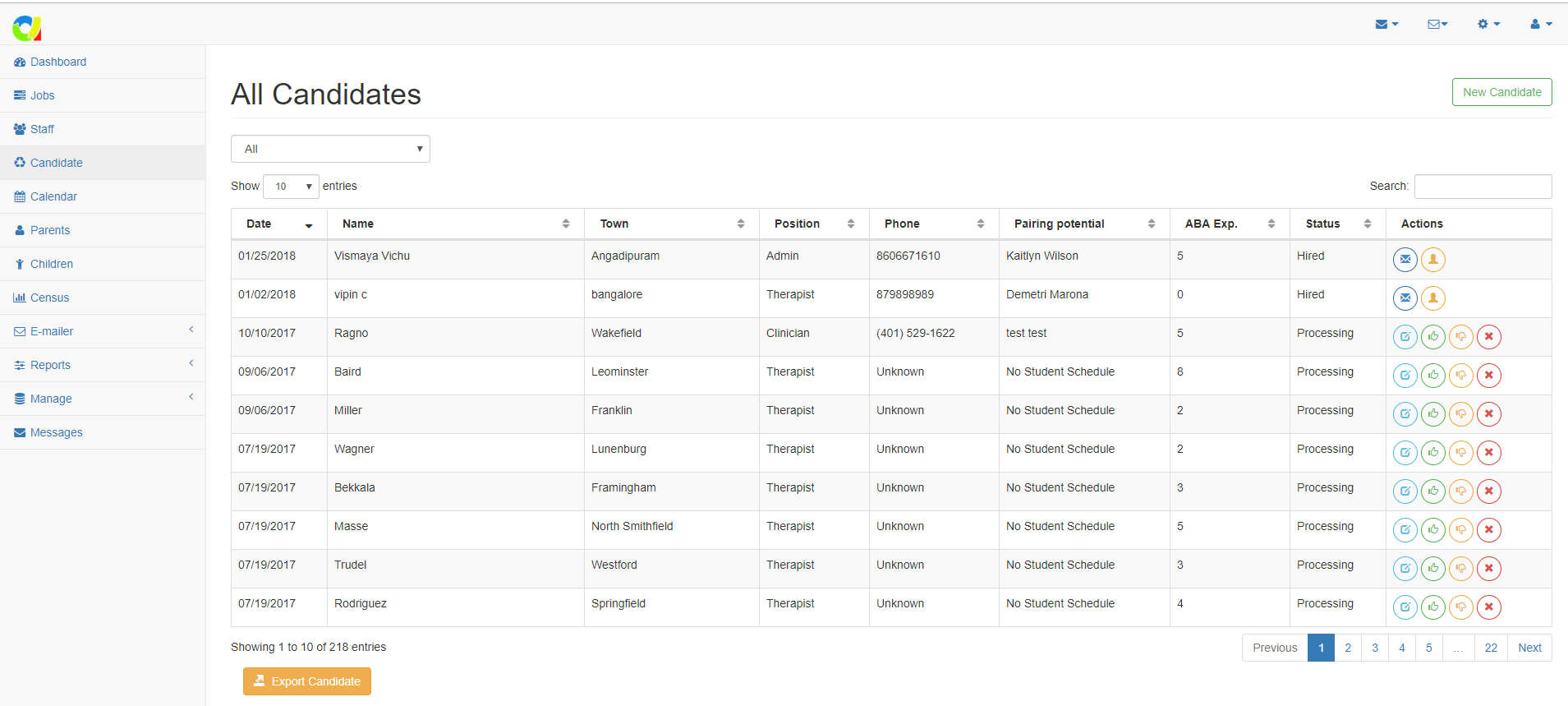Click the orange user icon for vipin c
Screen dimensions: 1568x706
[x=1432, y=298]
